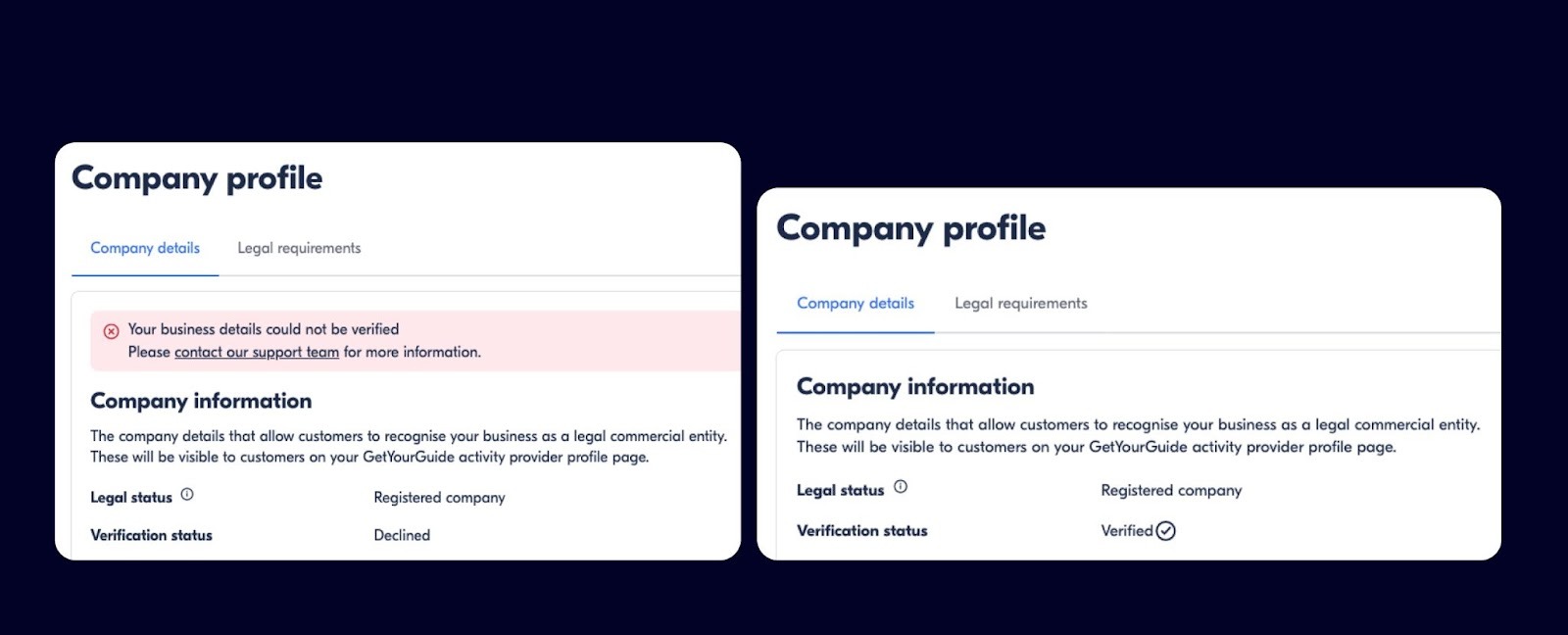Click the checkmark icon beside Verified
The width and height of the screenshot is (1568, 635).
pyautogui.click(x=1165, y=531)
